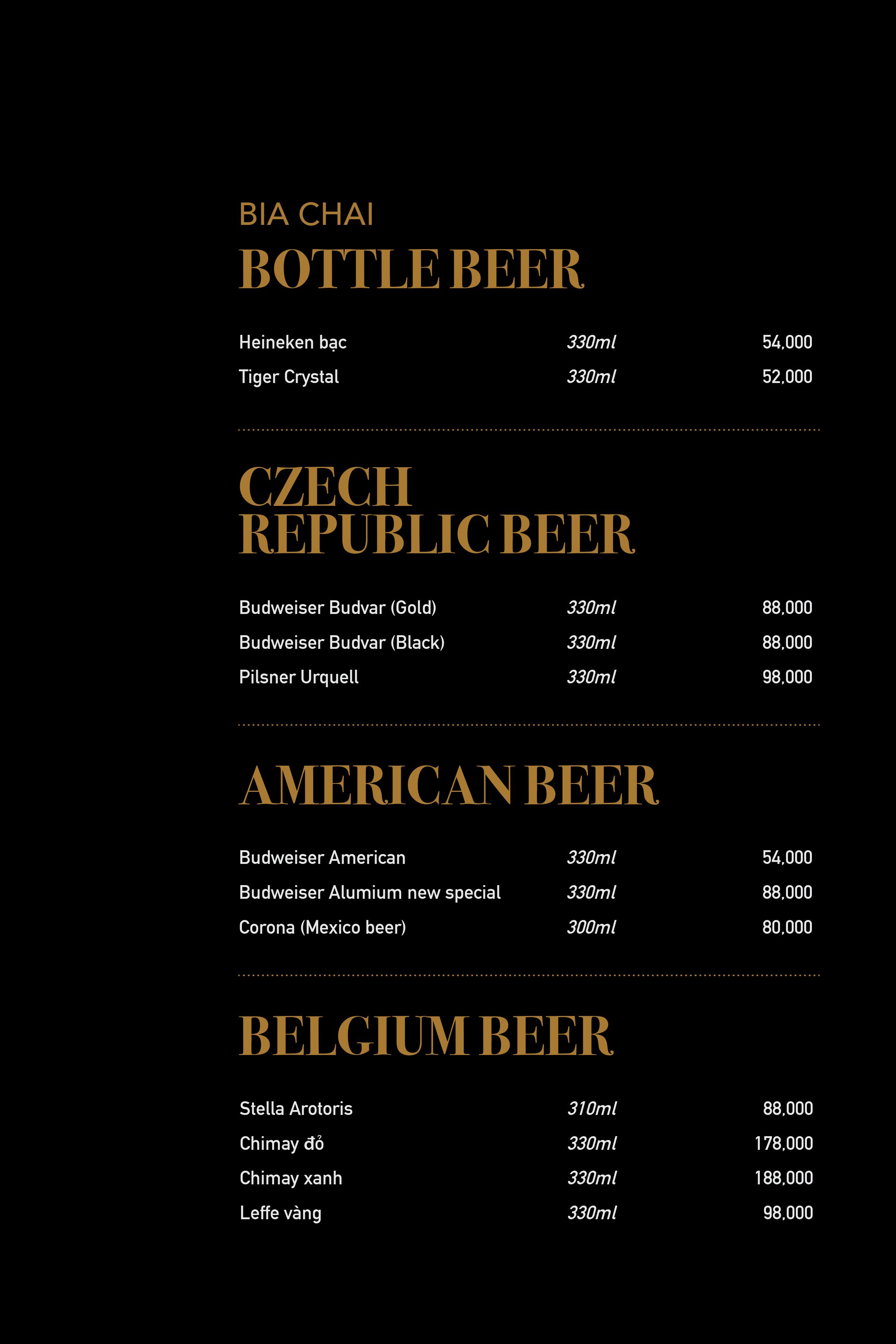Select the Tiger Crystal menu entry

coord(289,377)
